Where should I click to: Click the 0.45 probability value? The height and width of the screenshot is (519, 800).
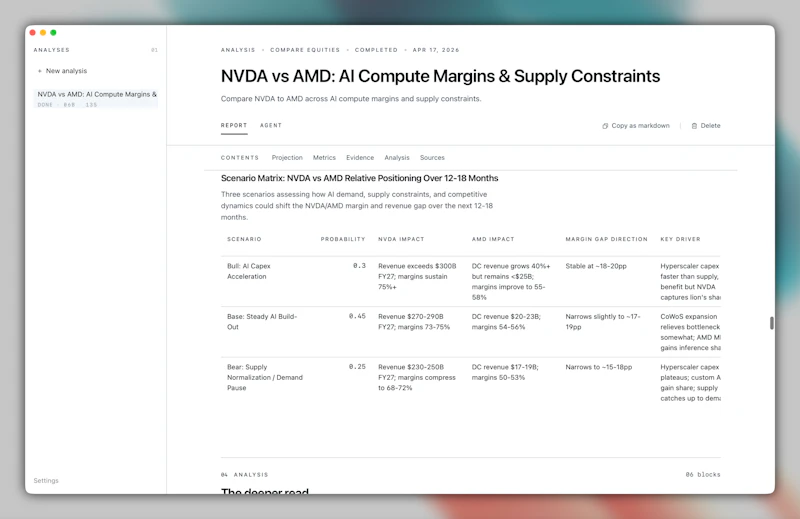point(357,316)
